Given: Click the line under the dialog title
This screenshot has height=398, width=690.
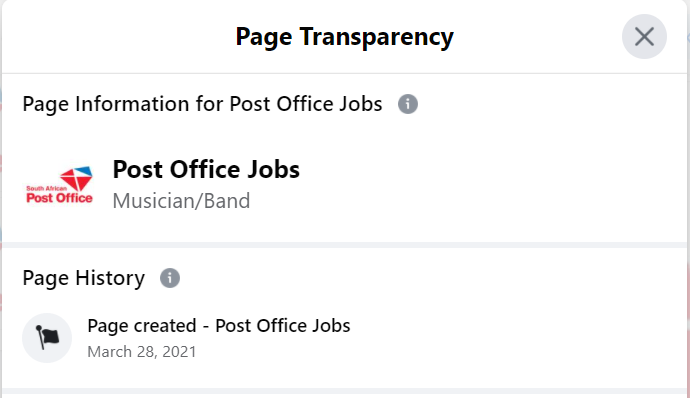Looking at the screenshot, I should 345,73.
